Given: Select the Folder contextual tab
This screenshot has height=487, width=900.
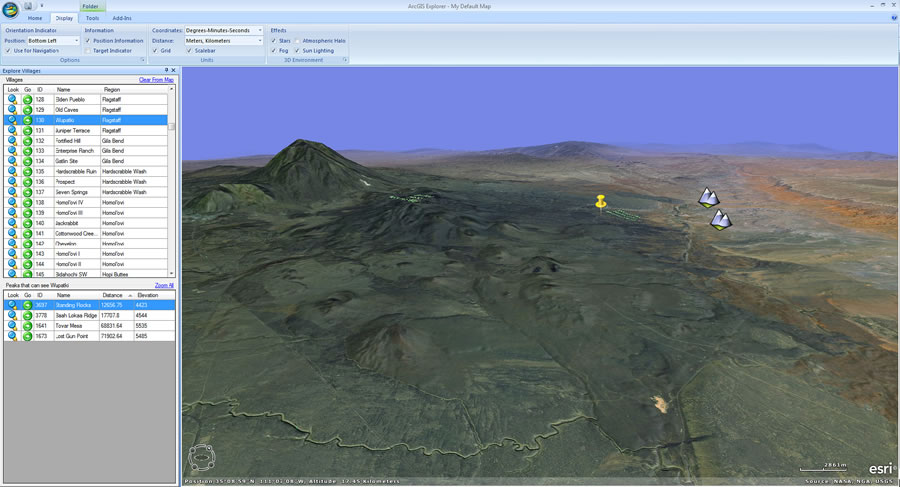Looking at the screenshot, I should [90, 6].
